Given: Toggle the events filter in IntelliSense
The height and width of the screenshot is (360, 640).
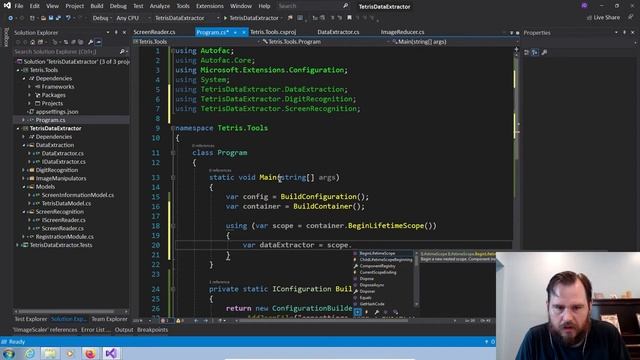Looking at the screenshot, I should click(367, 312).
